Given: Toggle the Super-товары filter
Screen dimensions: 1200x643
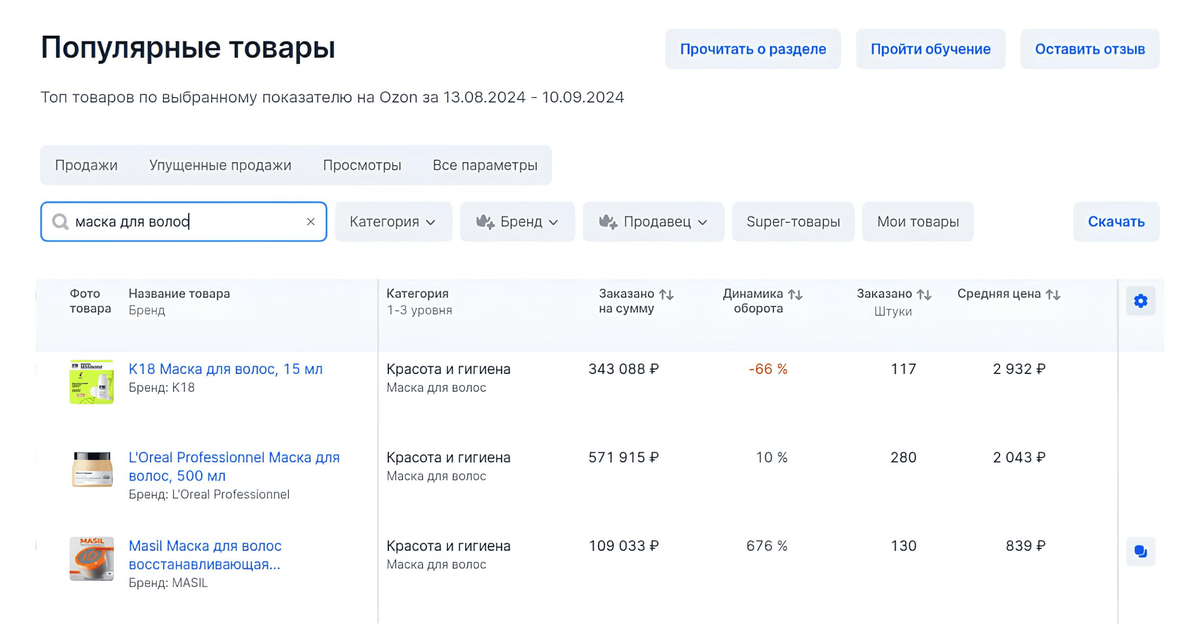Looking at the screenshot, I should pos(793,222).
